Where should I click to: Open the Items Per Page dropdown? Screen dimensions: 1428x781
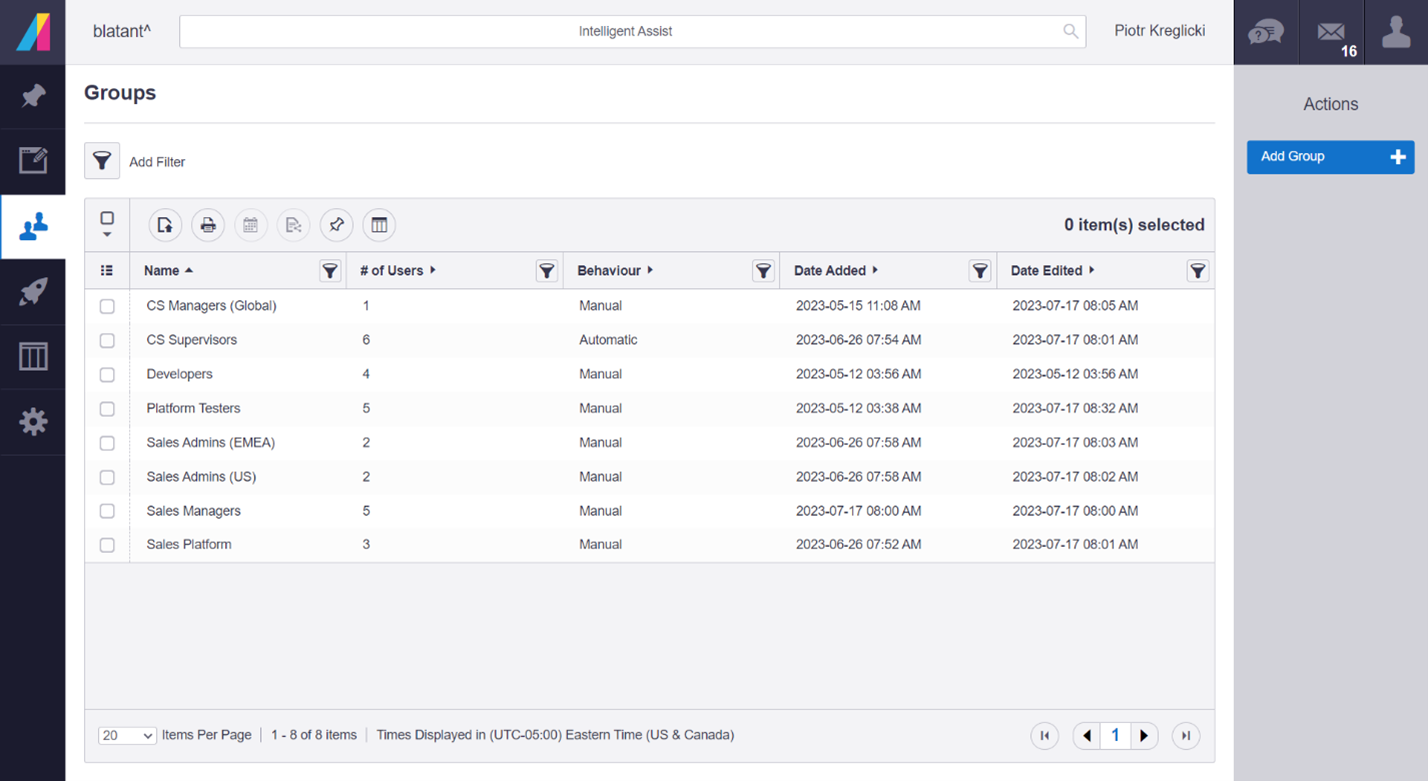coord(127,735)
